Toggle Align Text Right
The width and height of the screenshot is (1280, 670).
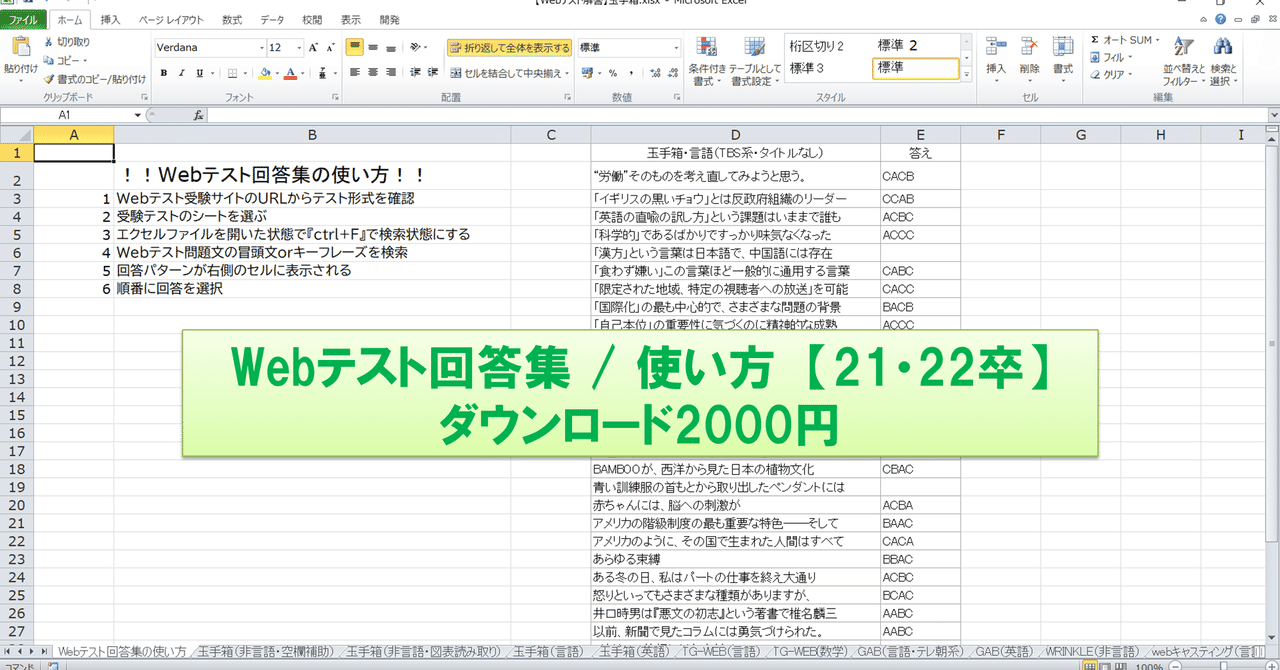391,72
